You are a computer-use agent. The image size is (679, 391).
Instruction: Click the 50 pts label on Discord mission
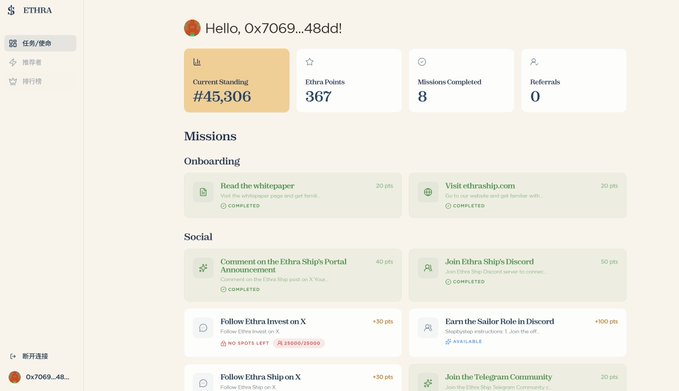click(x=609, y=262)
